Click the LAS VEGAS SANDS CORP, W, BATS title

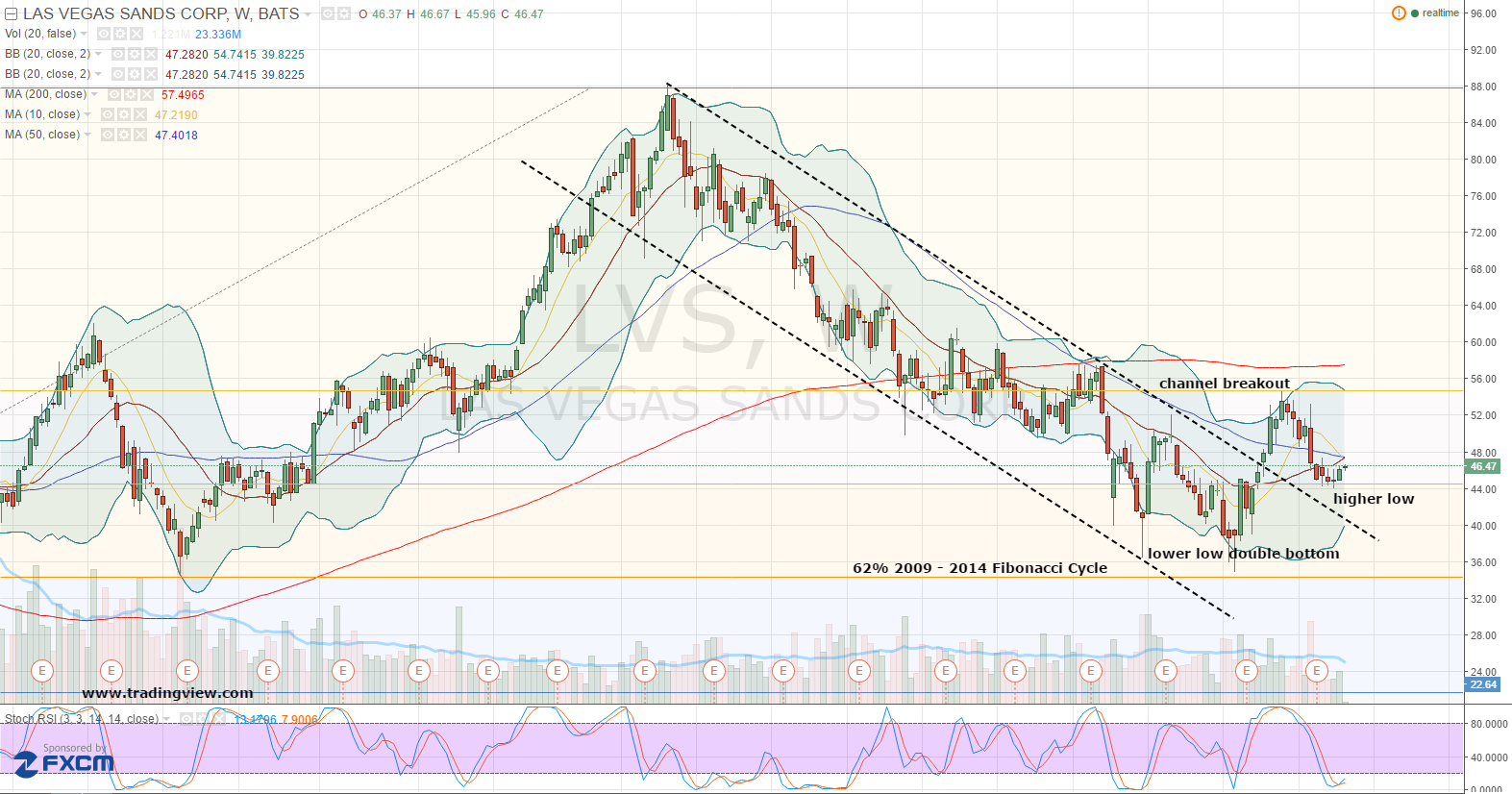[x=161, y=13]
